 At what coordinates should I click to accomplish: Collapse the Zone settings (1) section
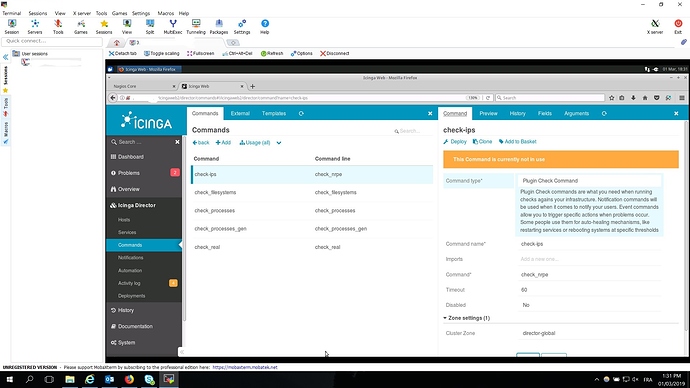tap(466, 318)
